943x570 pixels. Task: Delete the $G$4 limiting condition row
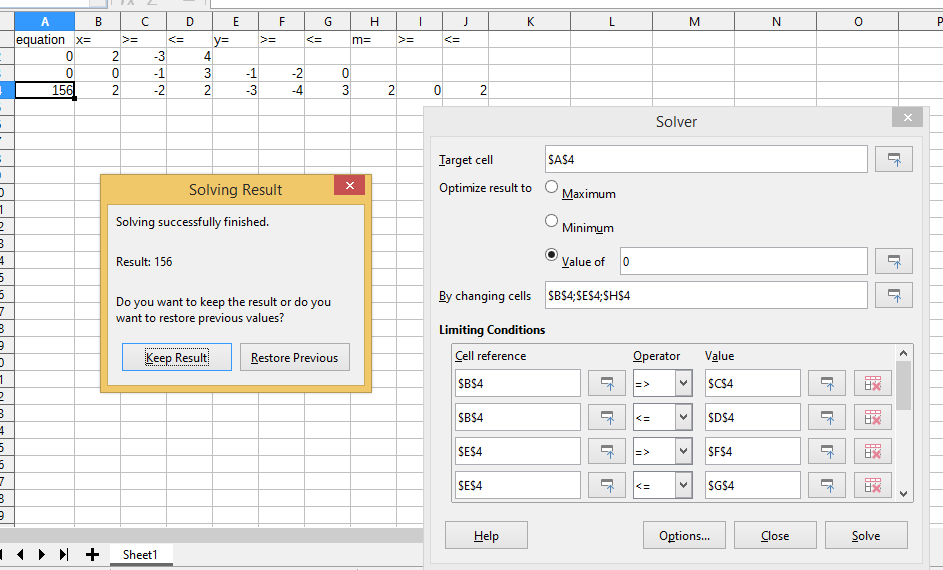(871, 485)
